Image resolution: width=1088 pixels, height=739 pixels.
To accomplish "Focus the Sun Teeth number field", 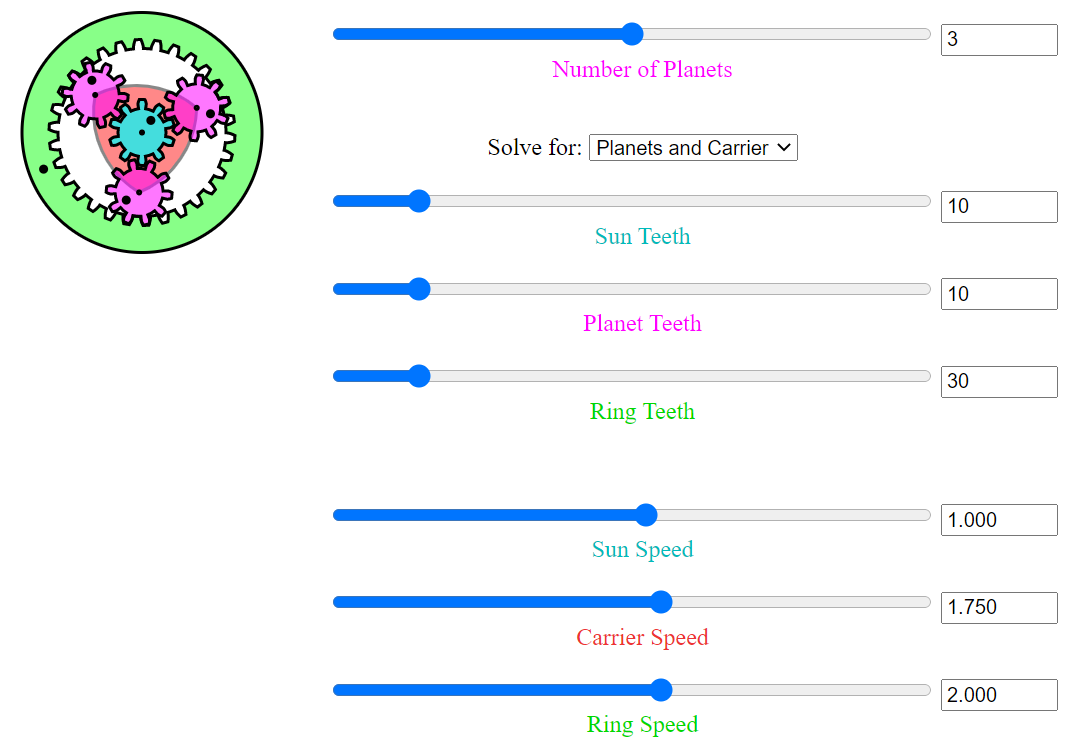I will click(998, 207).
